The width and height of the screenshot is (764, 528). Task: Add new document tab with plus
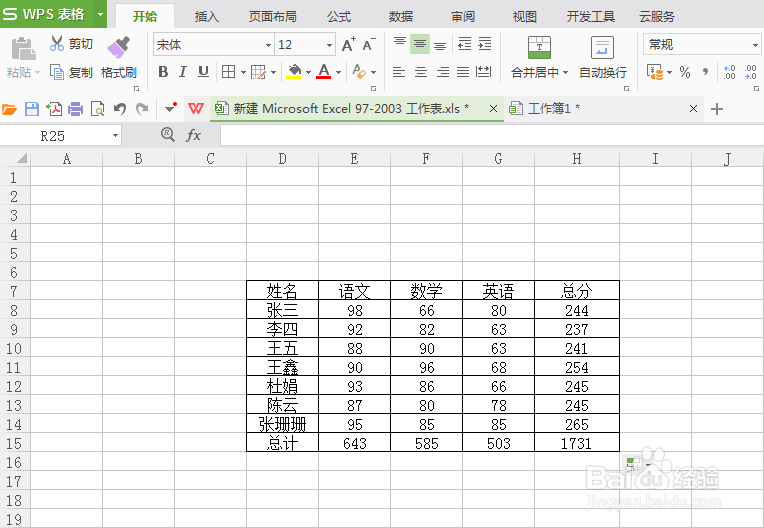click(717, 109)
